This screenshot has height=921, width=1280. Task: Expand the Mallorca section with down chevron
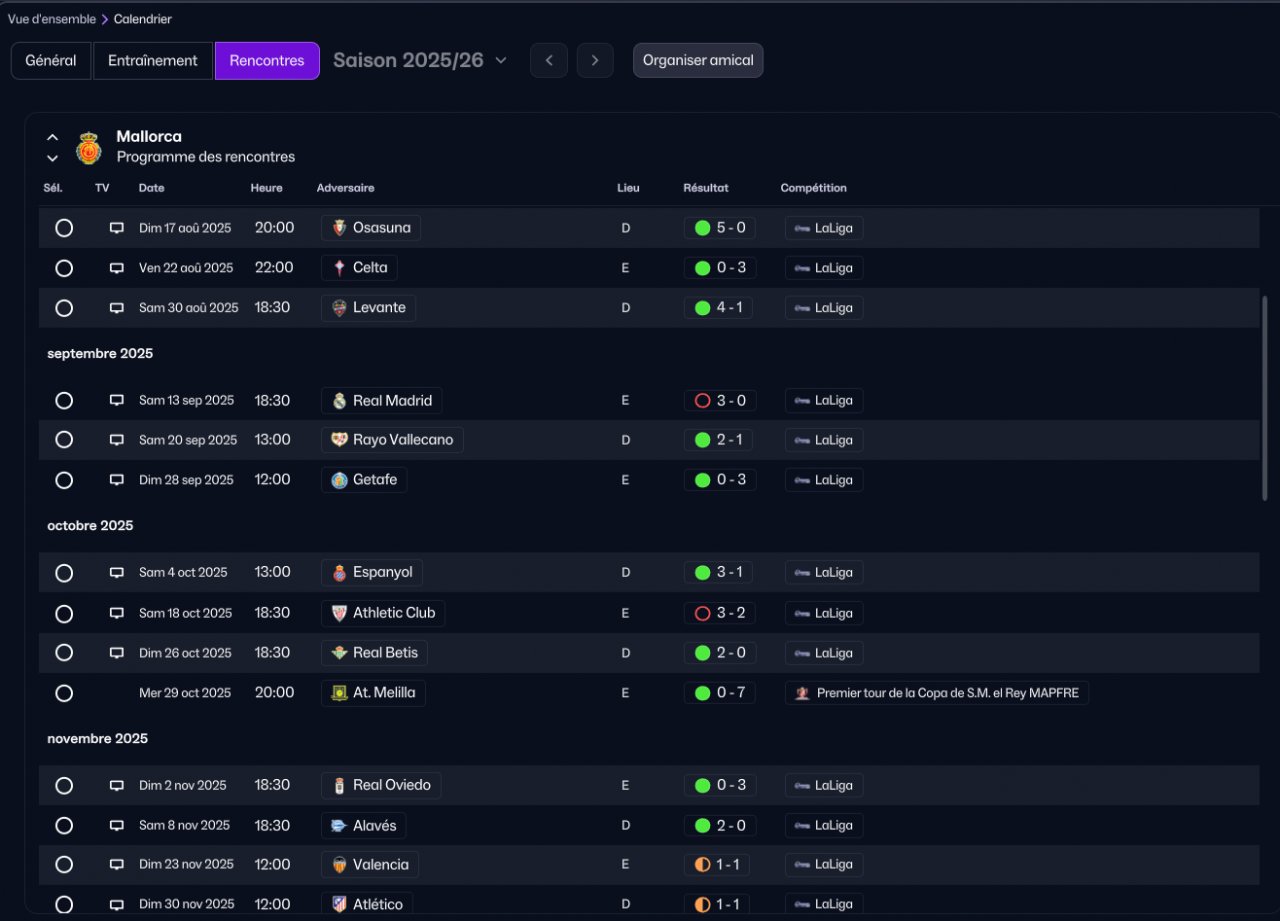tap(53, 158)
